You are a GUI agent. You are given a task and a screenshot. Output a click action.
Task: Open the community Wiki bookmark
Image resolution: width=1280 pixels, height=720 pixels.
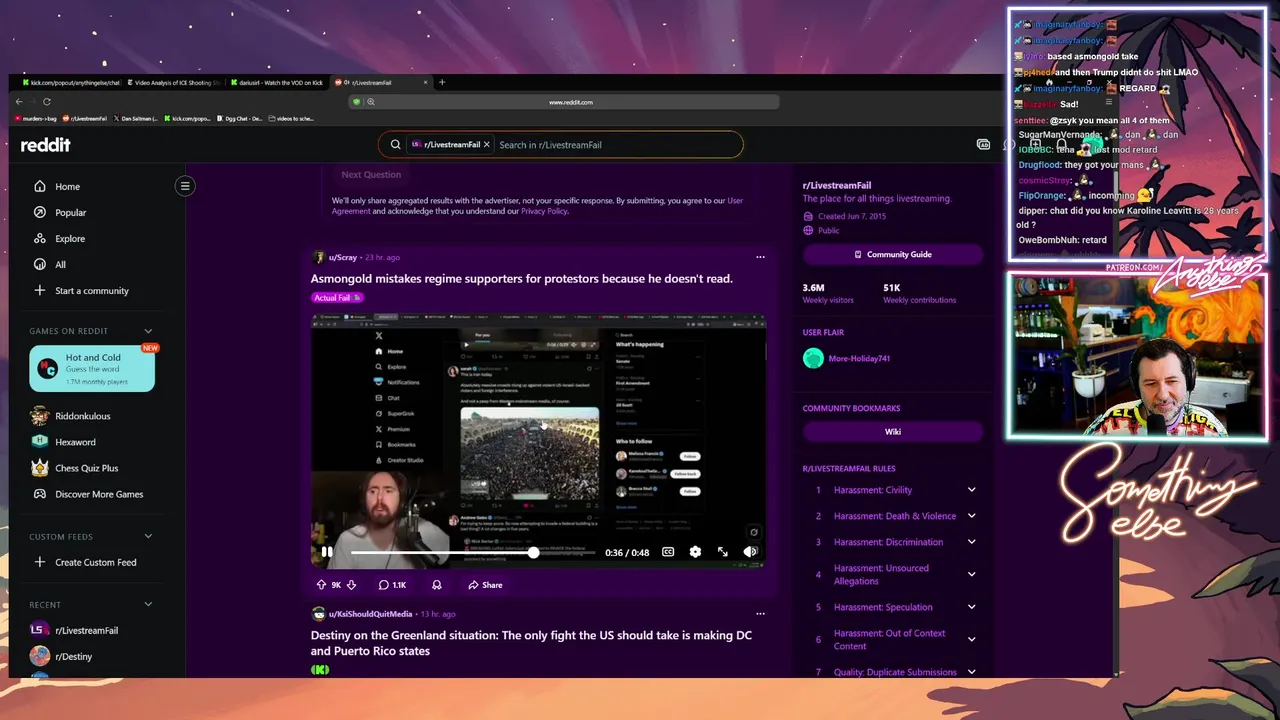[893, 432]
